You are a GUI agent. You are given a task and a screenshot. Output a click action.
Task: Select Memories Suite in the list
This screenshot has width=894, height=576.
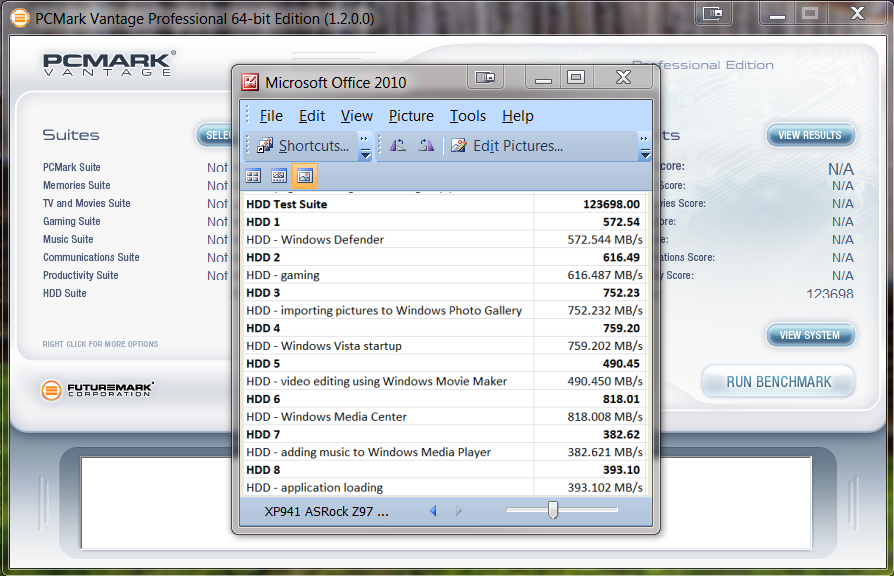tap(77, 185)
